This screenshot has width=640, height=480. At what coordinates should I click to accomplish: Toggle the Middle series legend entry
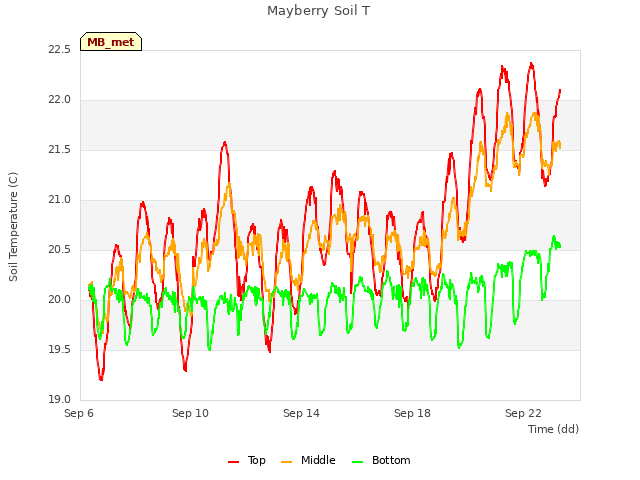click(x=308, y=460)
